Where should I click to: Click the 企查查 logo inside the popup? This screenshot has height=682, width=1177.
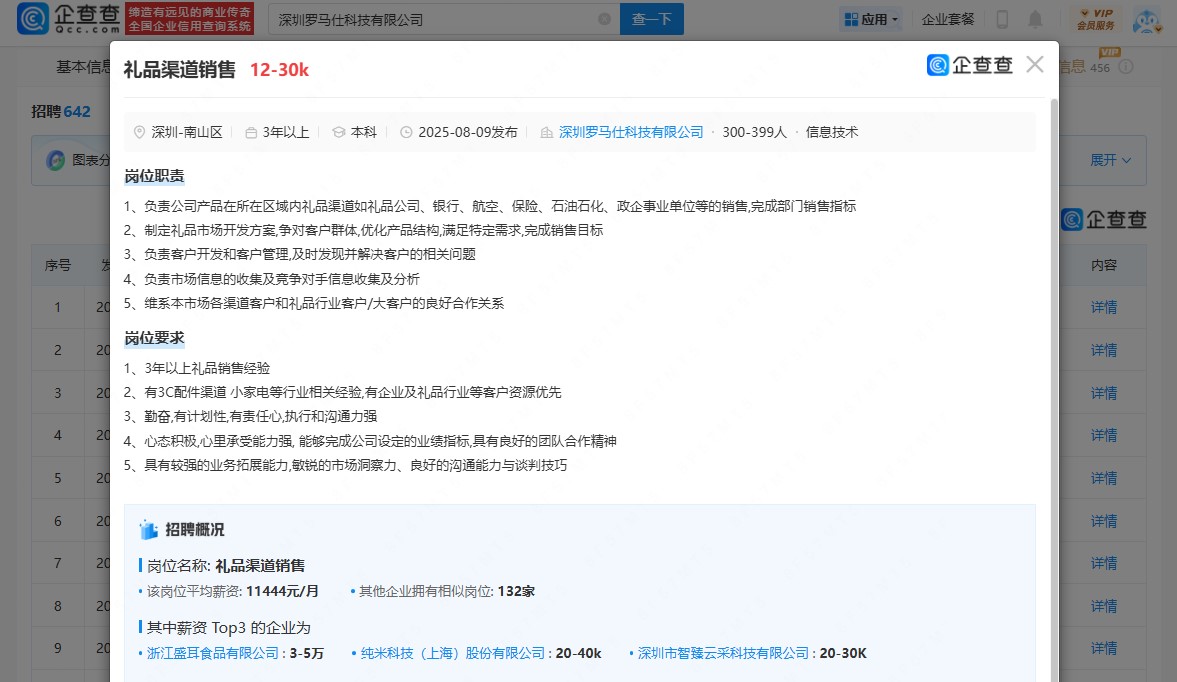pyautogui.click(x=970, y=65)
